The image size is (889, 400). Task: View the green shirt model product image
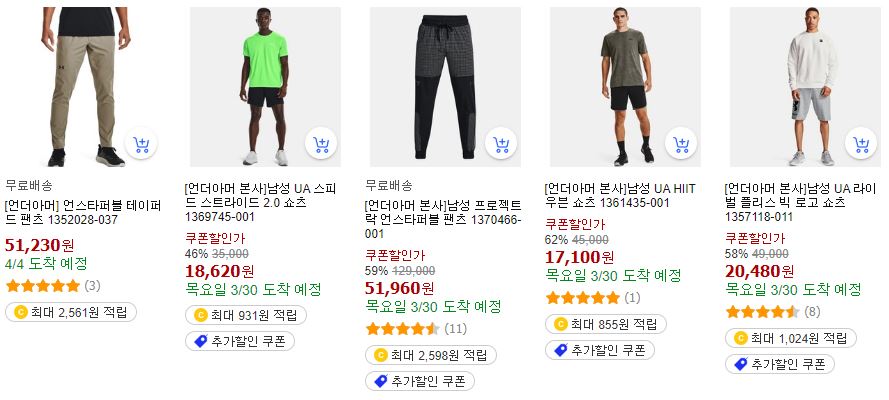click(265, 87)
